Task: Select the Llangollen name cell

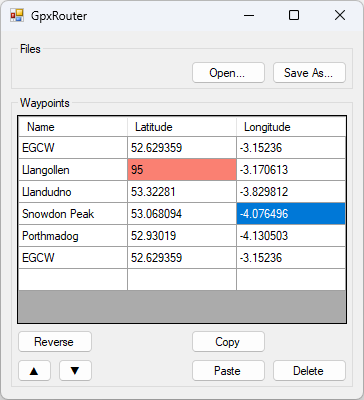Action: click(73, 170)
